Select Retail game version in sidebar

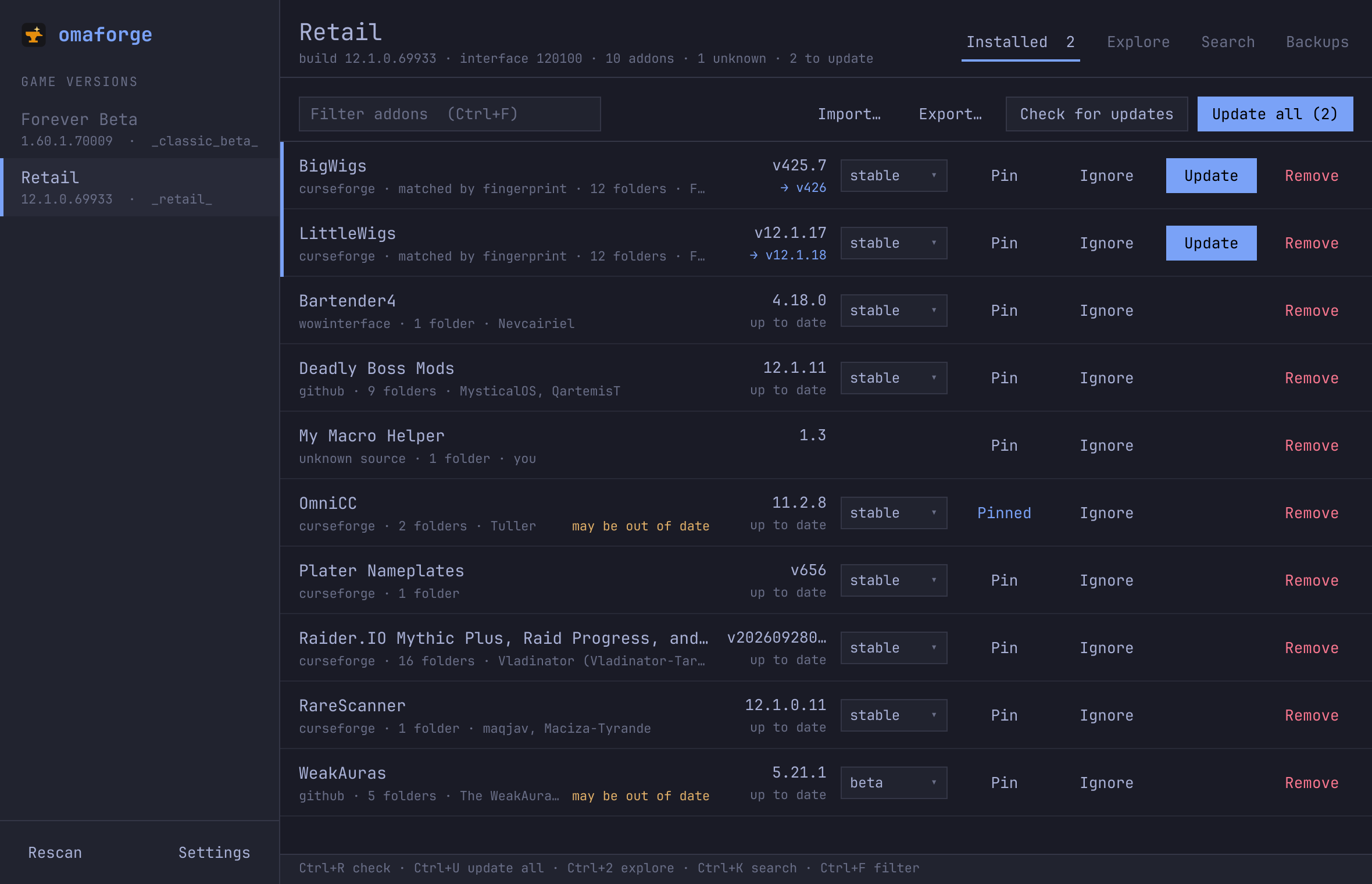140,187
